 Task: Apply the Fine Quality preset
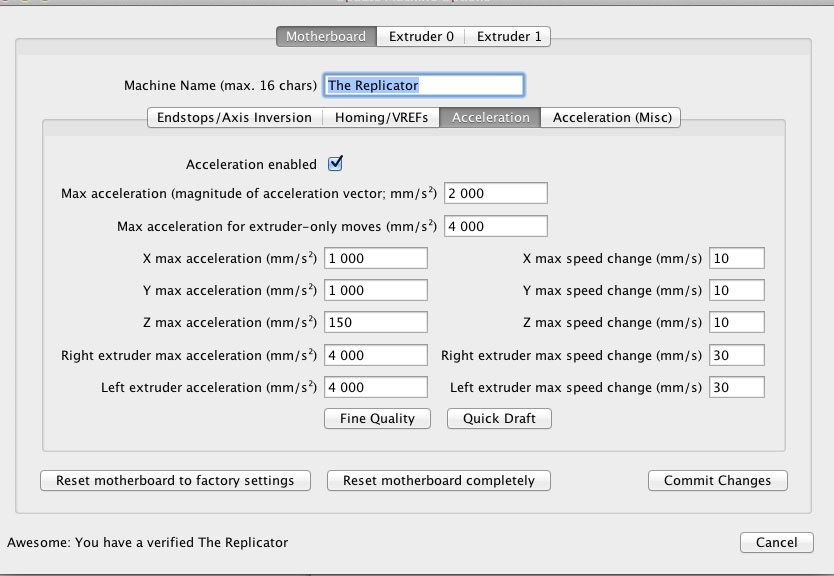tap(377, 419)
